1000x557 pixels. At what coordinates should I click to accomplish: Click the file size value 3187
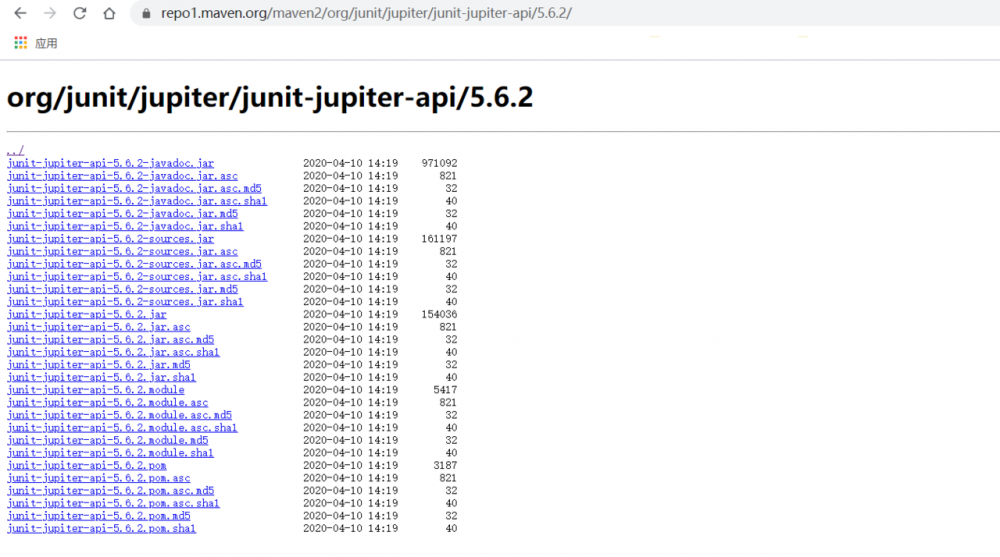tap(445, 466)
